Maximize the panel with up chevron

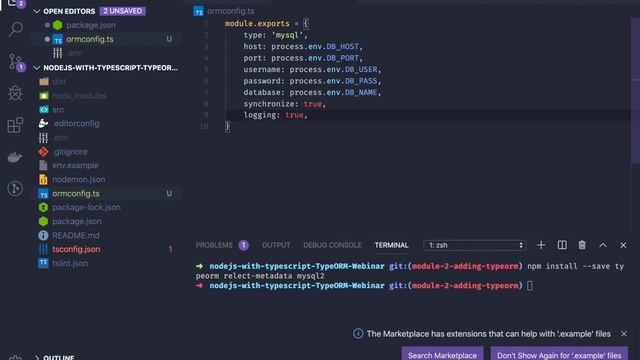(x=602, y=245)
